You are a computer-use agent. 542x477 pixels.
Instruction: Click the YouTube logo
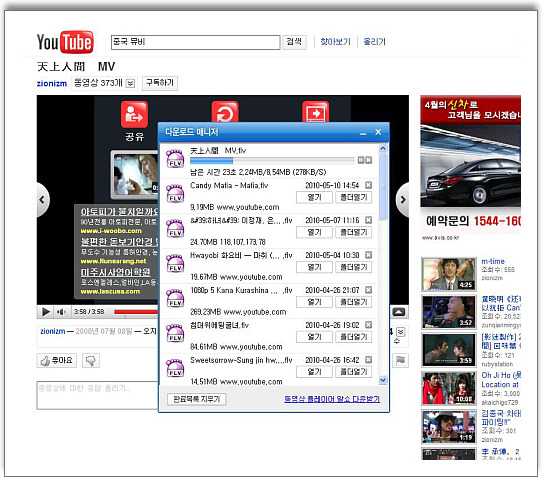[x=65, y=42]
